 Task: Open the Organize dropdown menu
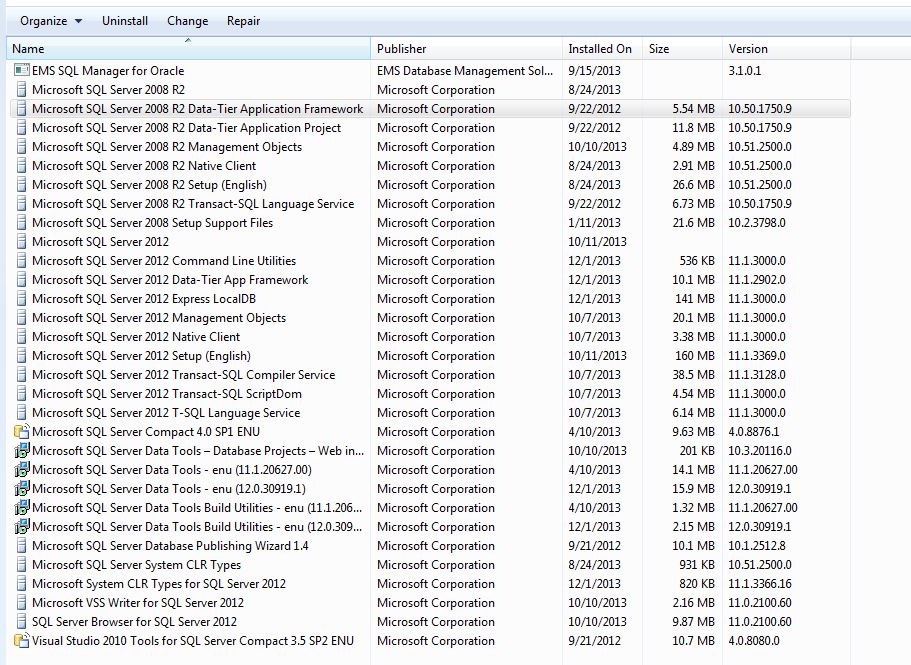click(51, 21)
